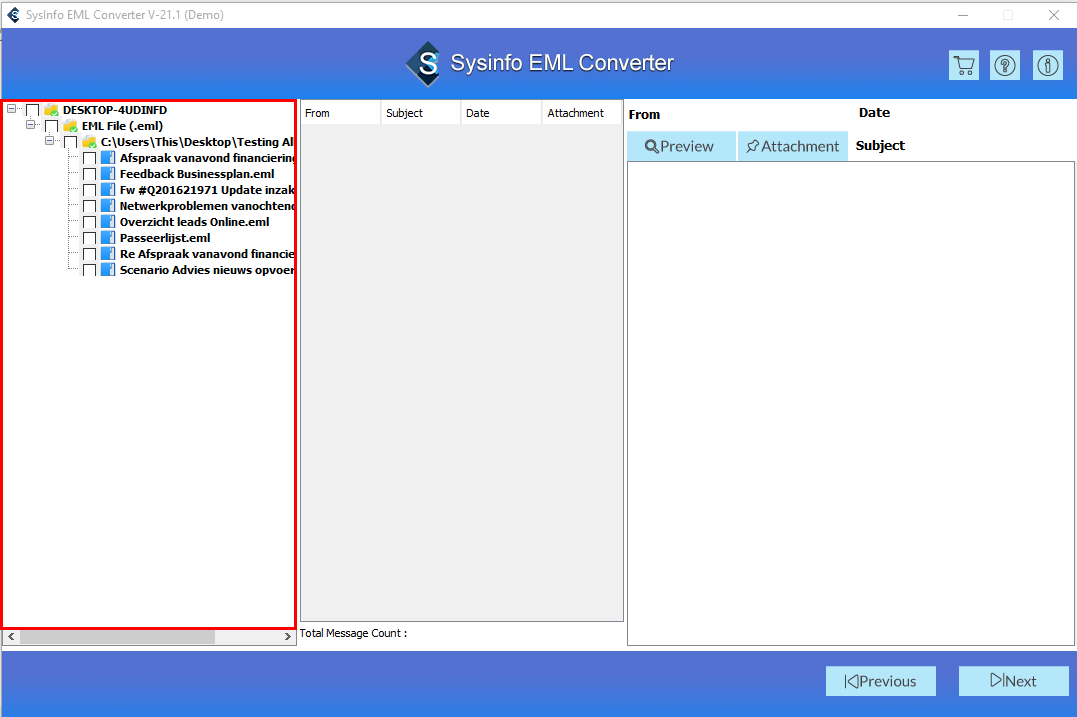Viewport: 1077px width, 717px height.
Task: Click file icon beside Fw #Q201621971 Update
Action: [x=108, y=190]
